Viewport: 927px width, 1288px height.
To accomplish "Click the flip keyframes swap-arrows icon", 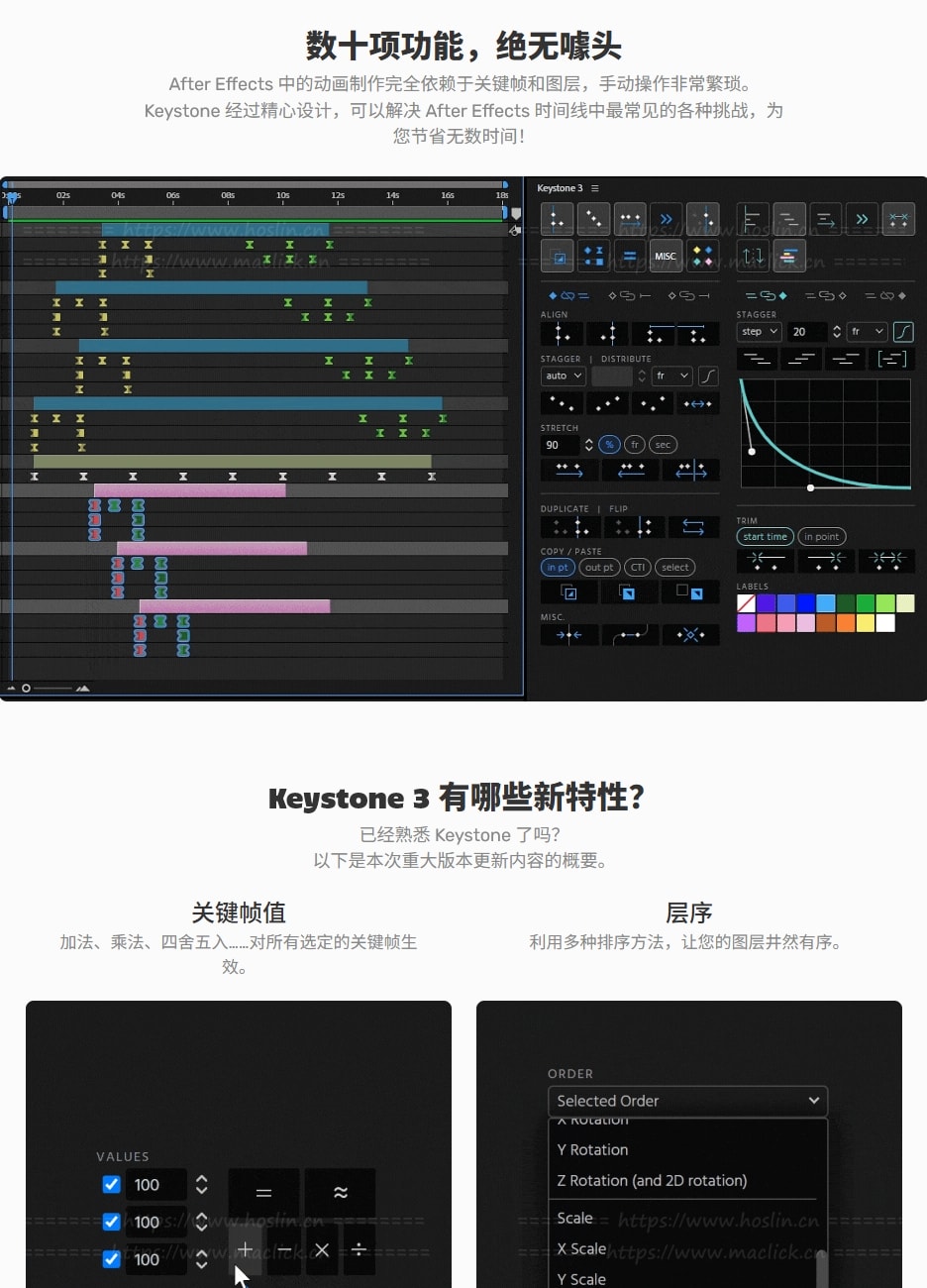I will (693, 527).
